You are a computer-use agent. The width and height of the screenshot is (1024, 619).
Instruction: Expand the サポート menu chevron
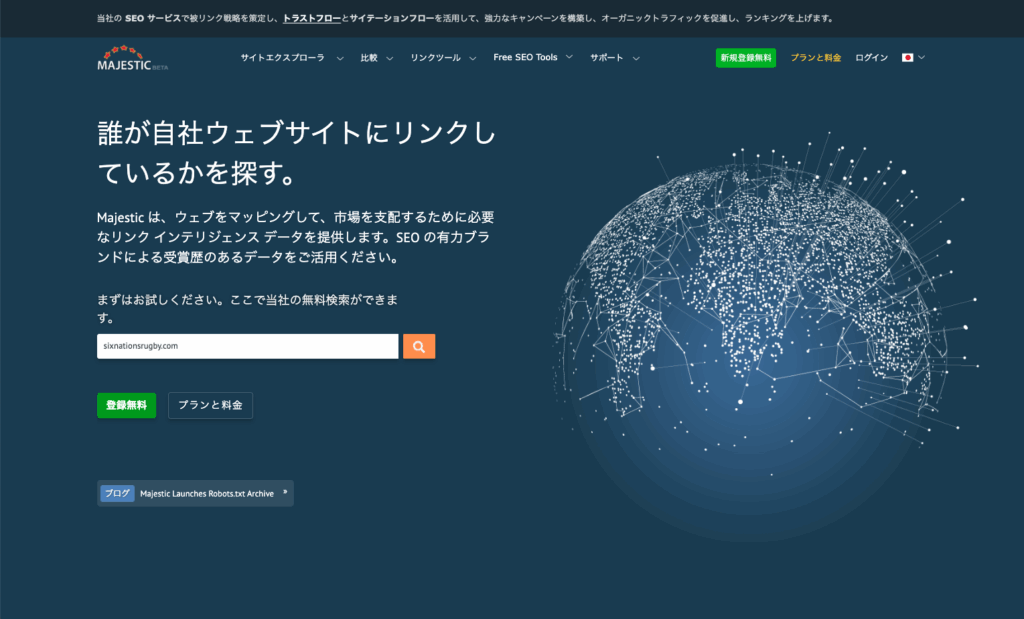(636, 58)
